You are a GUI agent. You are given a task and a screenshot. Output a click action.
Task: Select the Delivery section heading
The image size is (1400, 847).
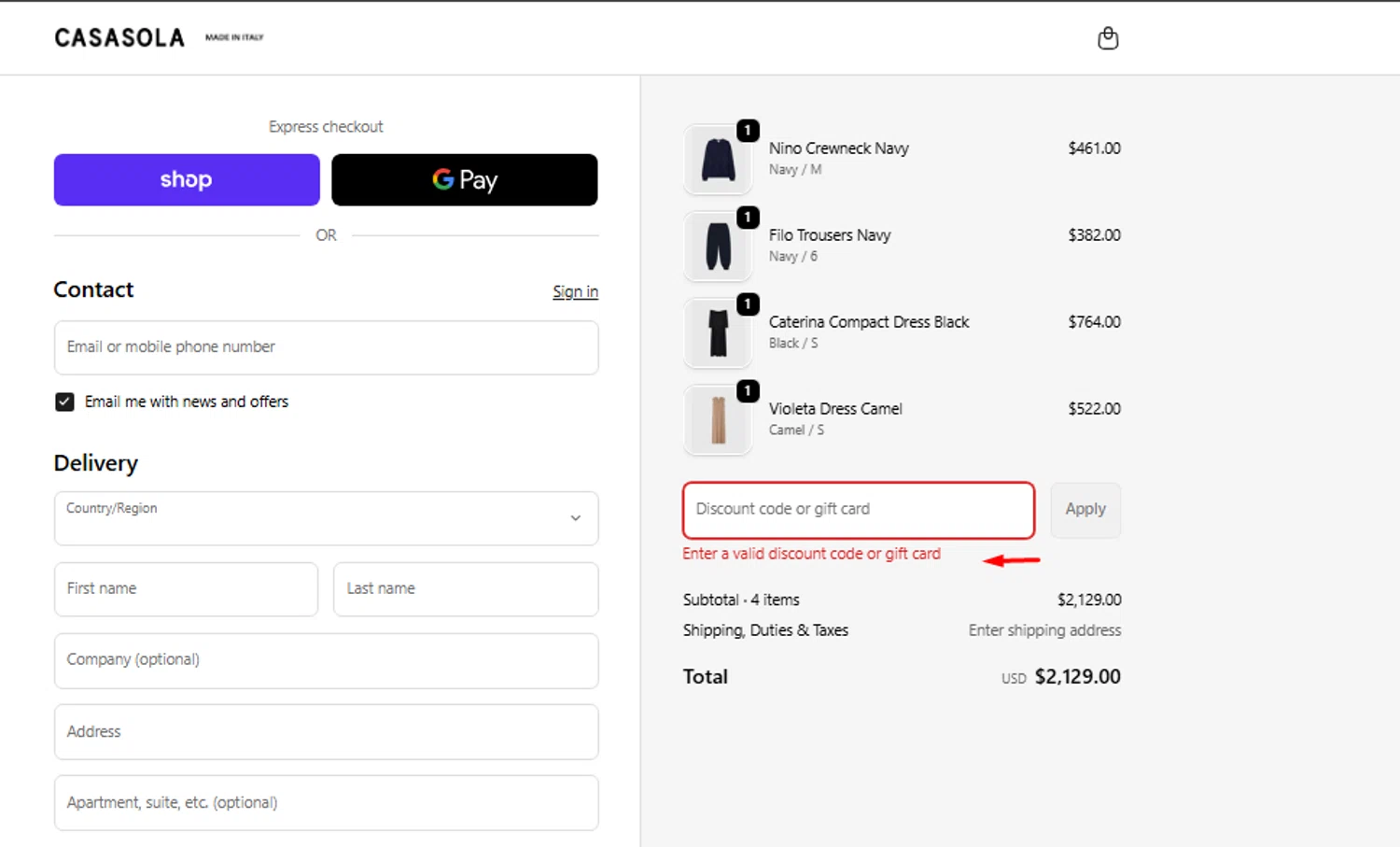96,463
